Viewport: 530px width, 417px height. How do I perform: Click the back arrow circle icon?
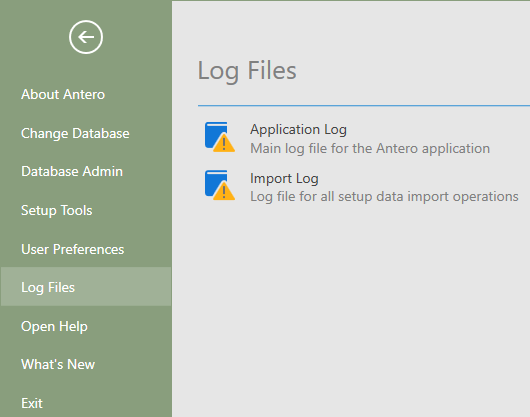click(x=86, y=37)
